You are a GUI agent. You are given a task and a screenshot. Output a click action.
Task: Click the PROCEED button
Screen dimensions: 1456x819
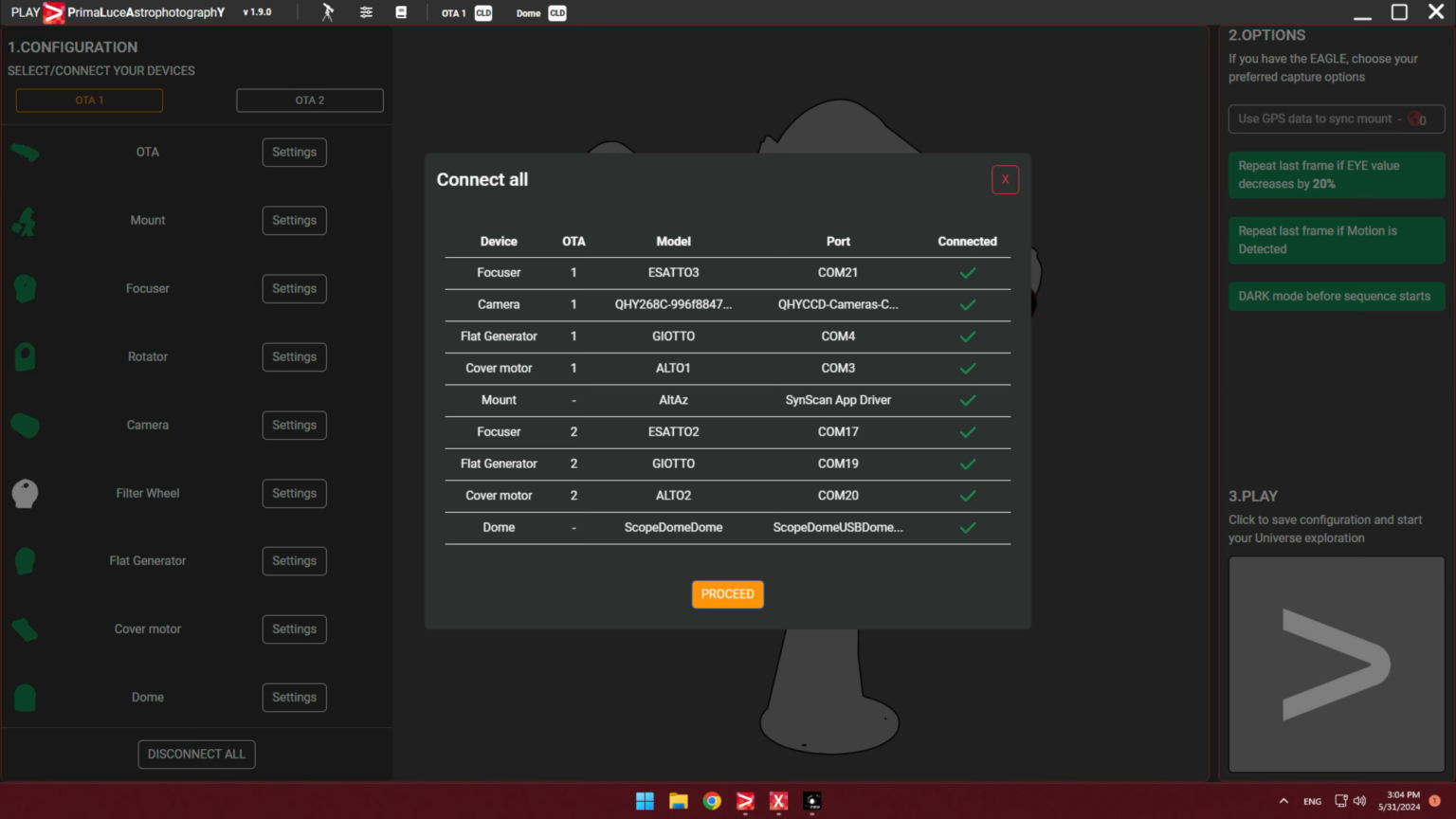[727, 594]
